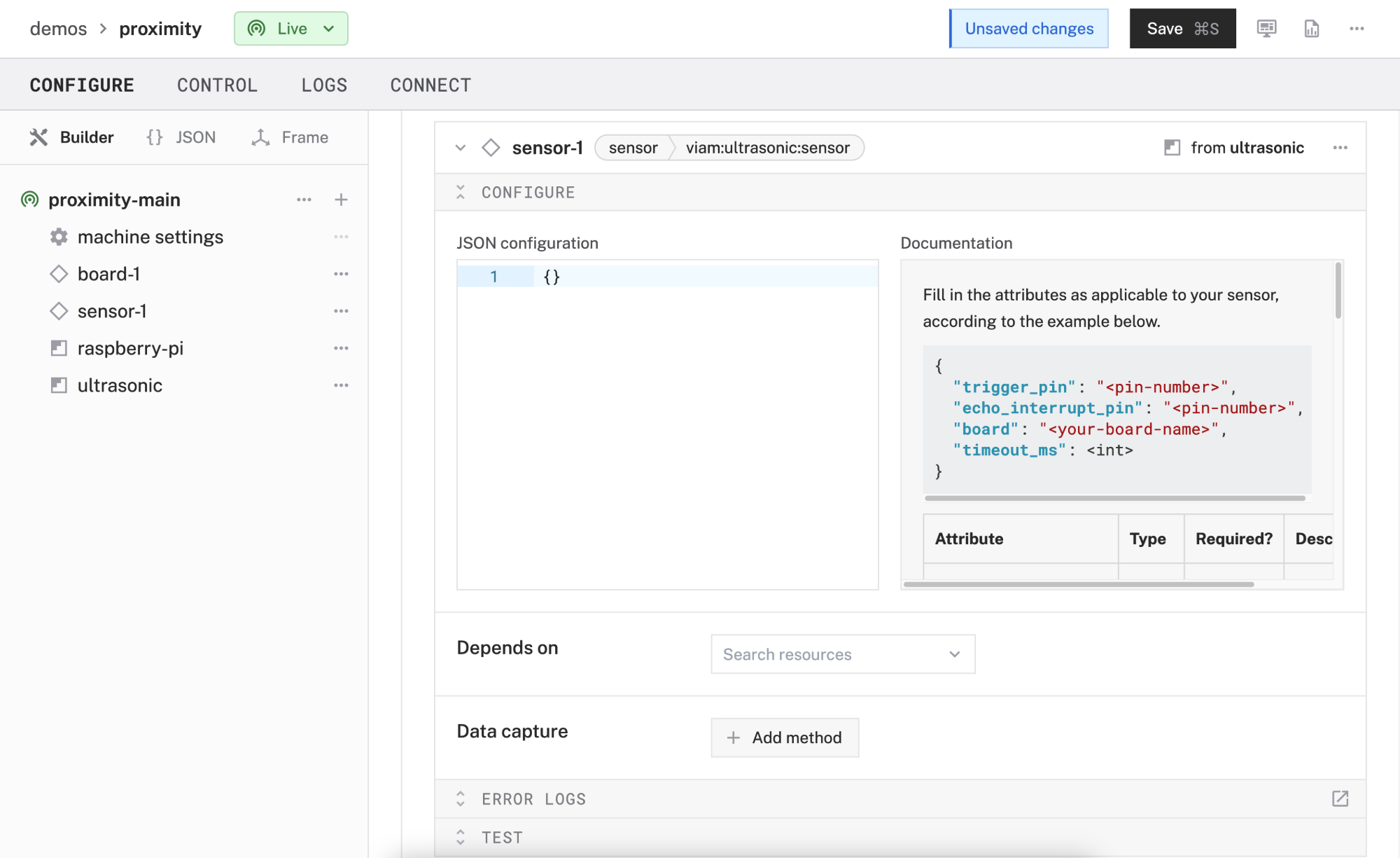
Task: Select the Builder view mode
Action: [x=71, y=137]
